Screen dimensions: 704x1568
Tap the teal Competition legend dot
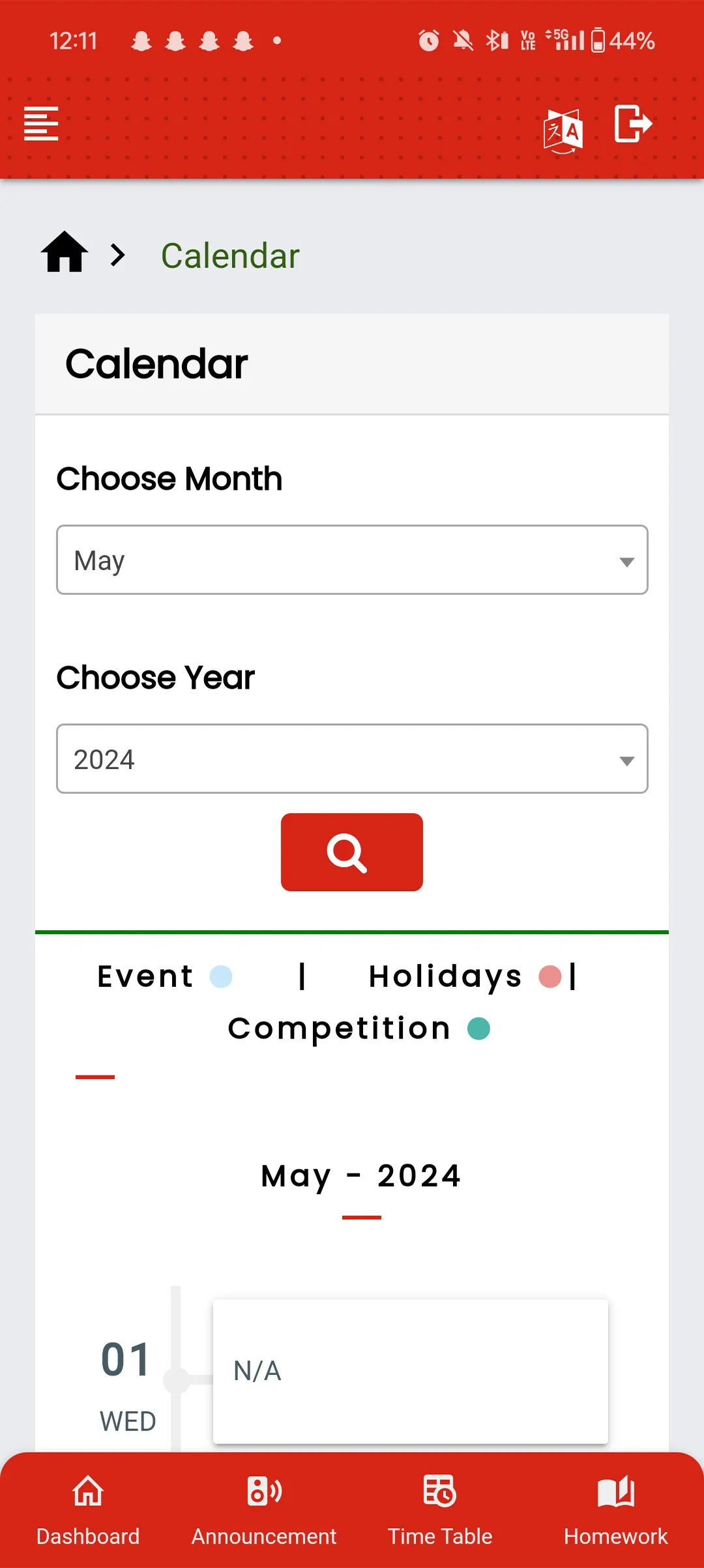point(479,1029)
